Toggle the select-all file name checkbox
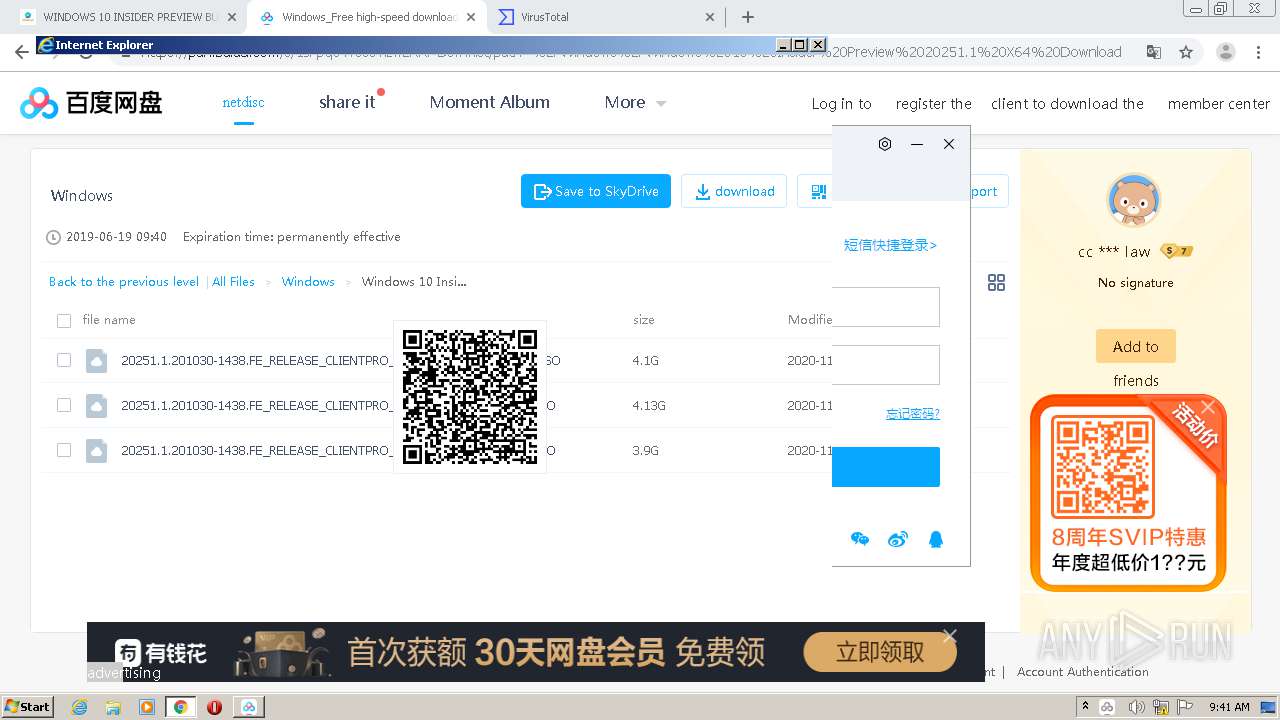Screen dimensions: 1280x720 [x=64, y=321]
